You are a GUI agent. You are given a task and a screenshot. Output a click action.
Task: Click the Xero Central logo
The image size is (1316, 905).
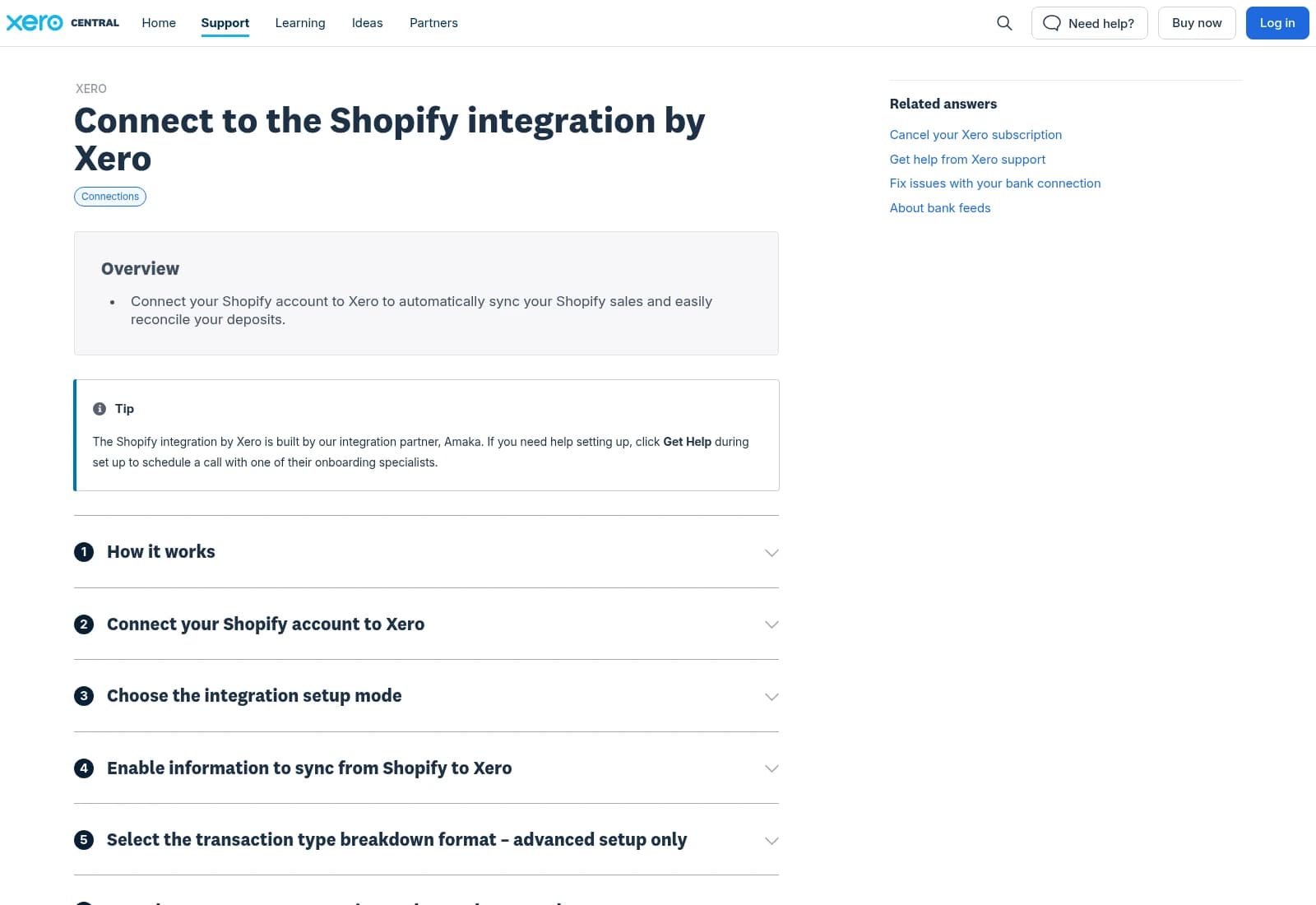pyautogui.click(x=63, y=23)
